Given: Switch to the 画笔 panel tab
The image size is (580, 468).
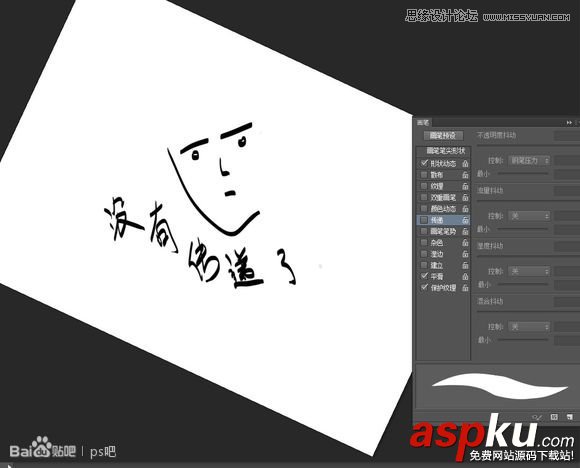Looking at the screenshot, I should point(423,122).
